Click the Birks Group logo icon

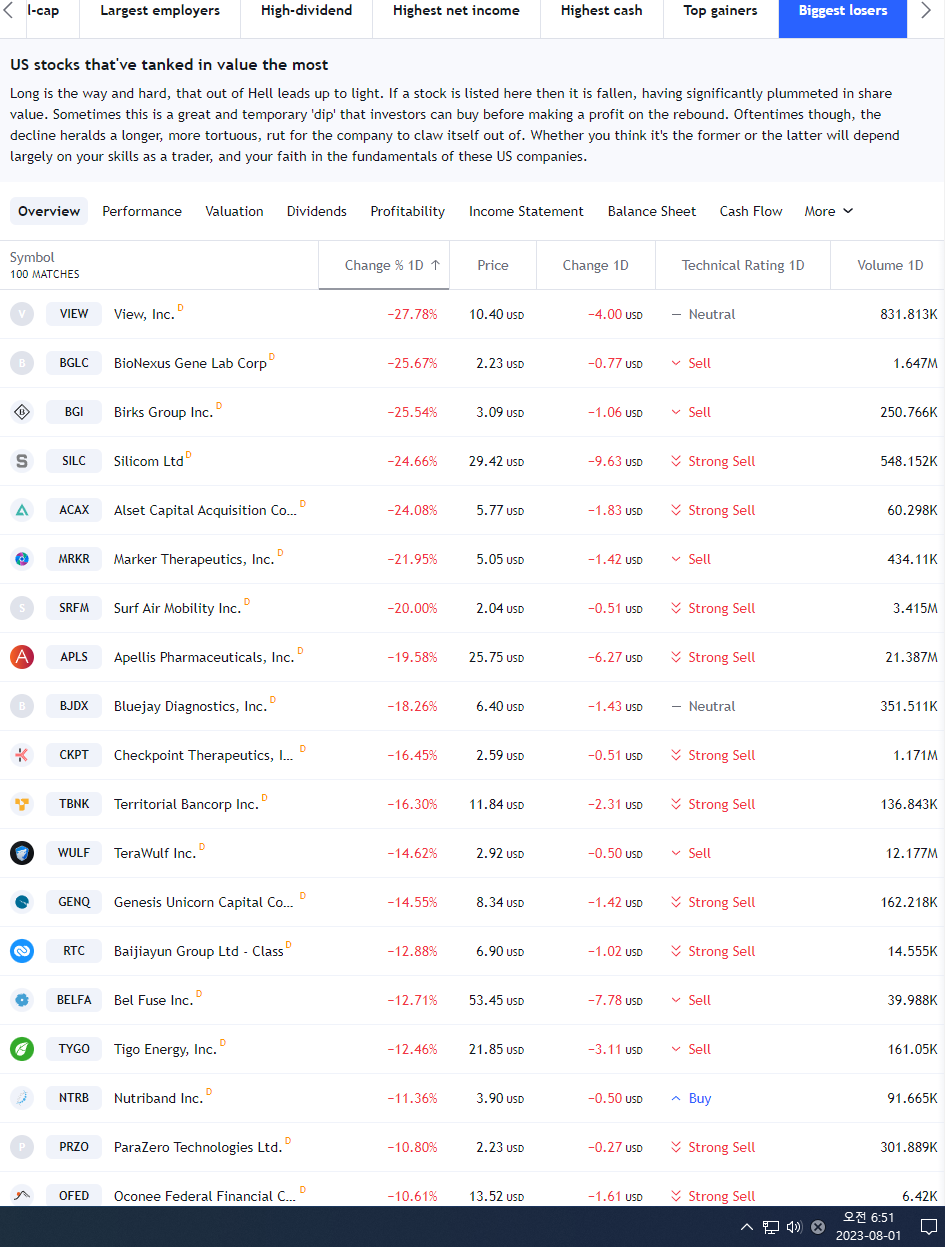[x=22, y=412]
